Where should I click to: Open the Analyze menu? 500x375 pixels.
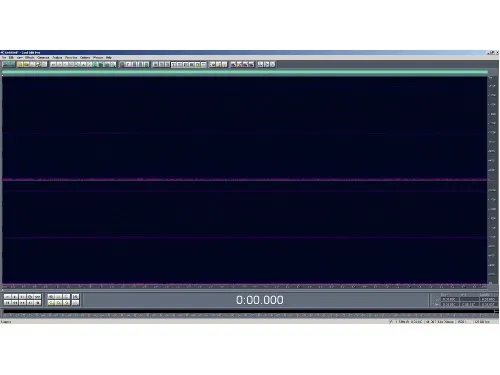pyautogui.click(x=57, y=58)
